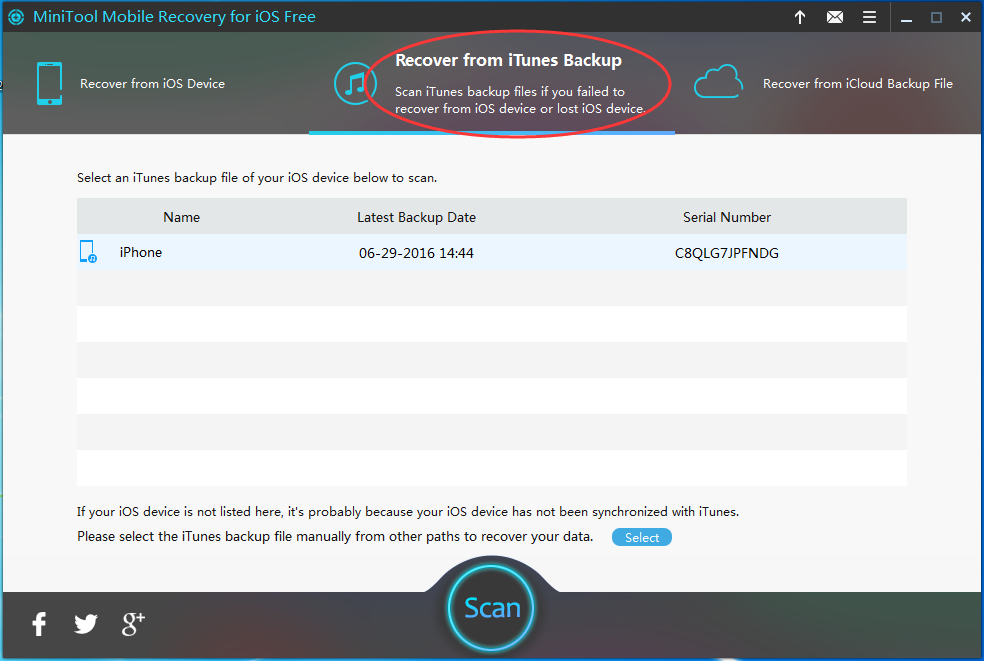The height and width of the screenshot is (661, 984).
Task: Select the iPhone backup name cell
Action: tap(141, 252)
